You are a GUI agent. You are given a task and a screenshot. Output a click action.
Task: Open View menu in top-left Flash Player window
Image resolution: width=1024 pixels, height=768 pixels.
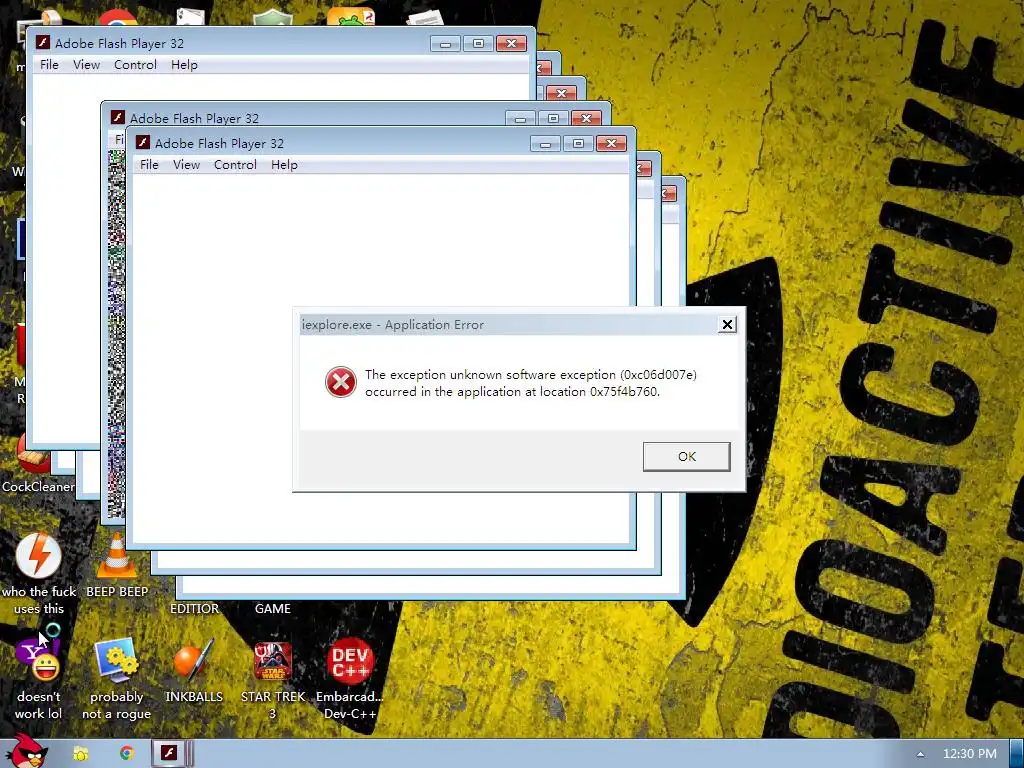click(x=86, y=65)
